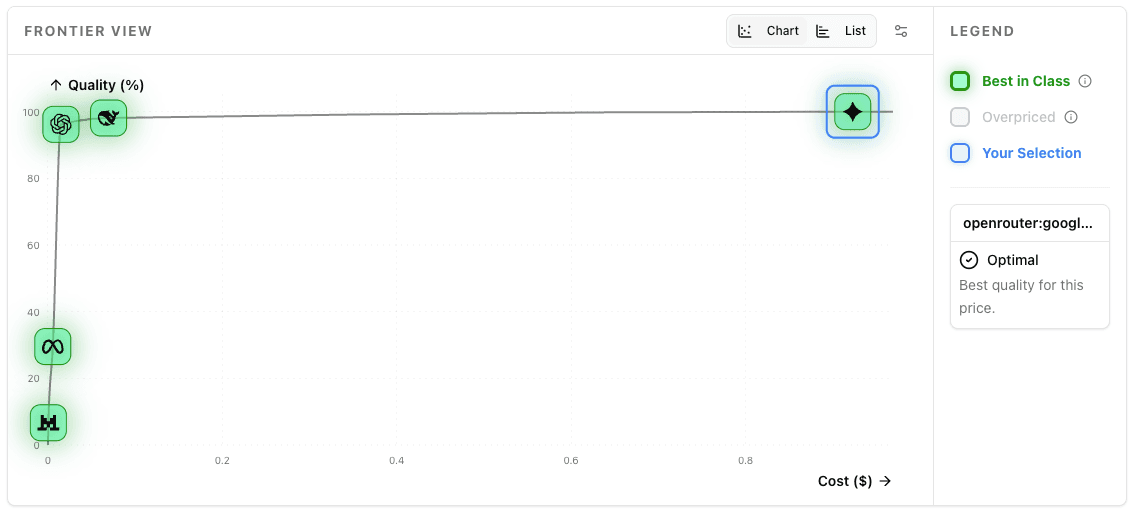Click the Quality (%) axis label

click(97, 85)
